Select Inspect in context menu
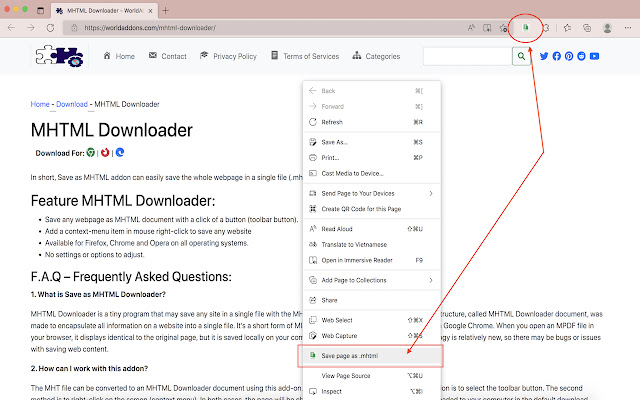Viewport: 640px width, 400px height. coord(372,391)
